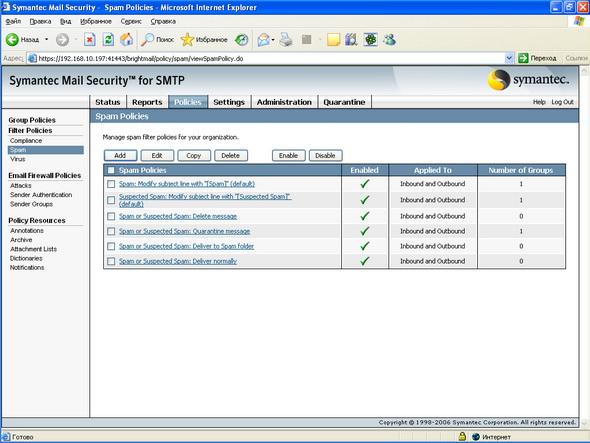Open Spam or Suspected Spam: Deliver normally link
The height and width of the screenshot is (443, 590).
coord(178,261)
